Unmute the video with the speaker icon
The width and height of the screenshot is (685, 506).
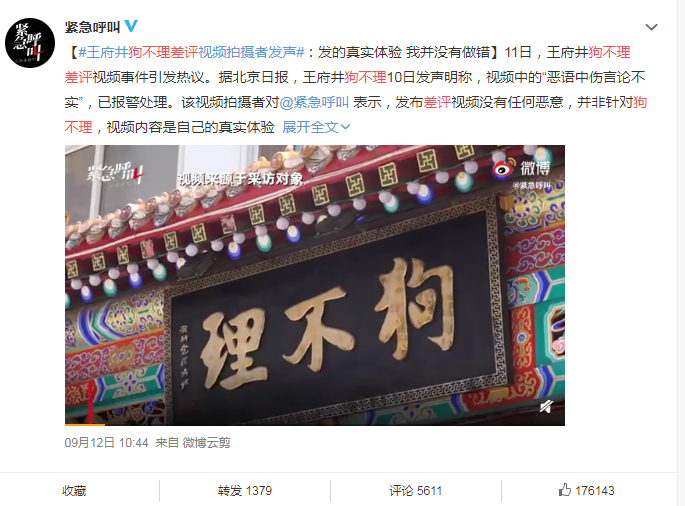[x=547, y=407]
